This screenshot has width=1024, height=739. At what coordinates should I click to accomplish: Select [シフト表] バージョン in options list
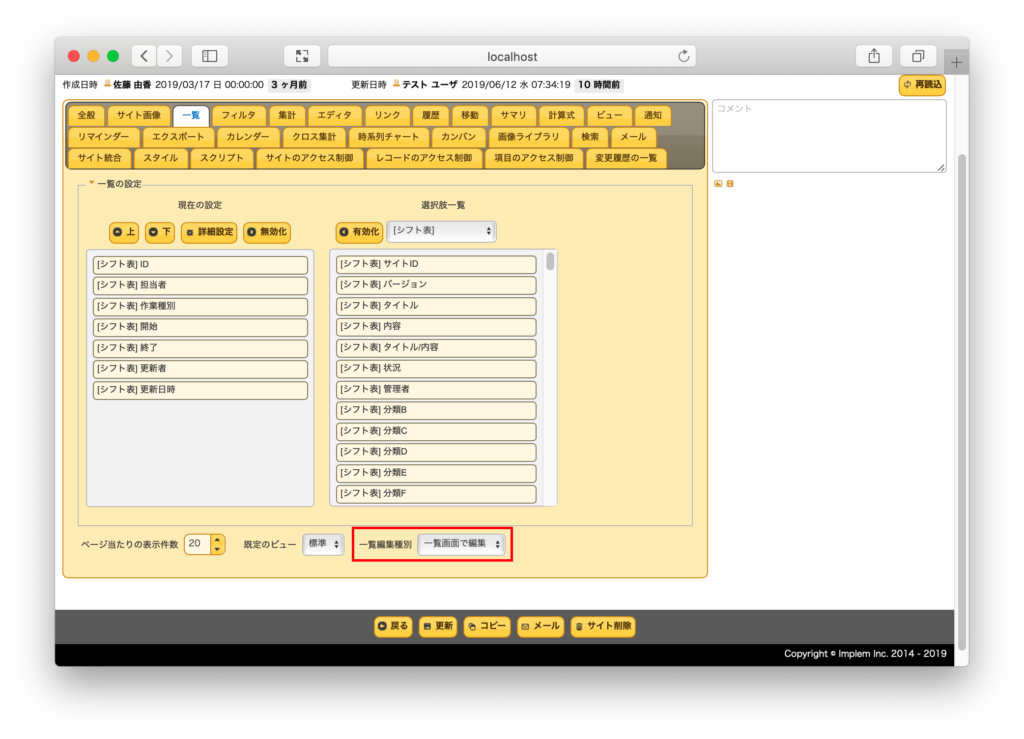(x=436, y=285)
